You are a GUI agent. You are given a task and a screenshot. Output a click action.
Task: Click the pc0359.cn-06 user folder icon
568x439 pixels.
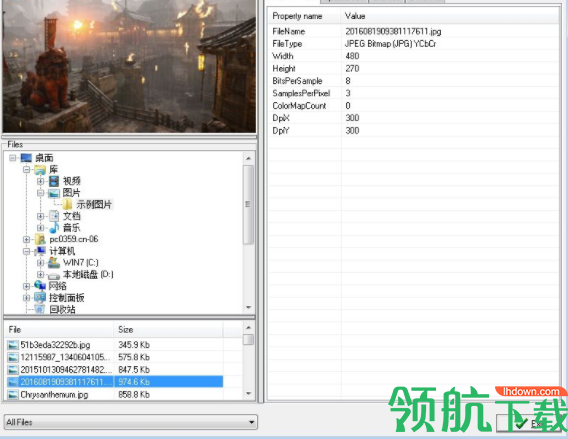click(40, 239)
